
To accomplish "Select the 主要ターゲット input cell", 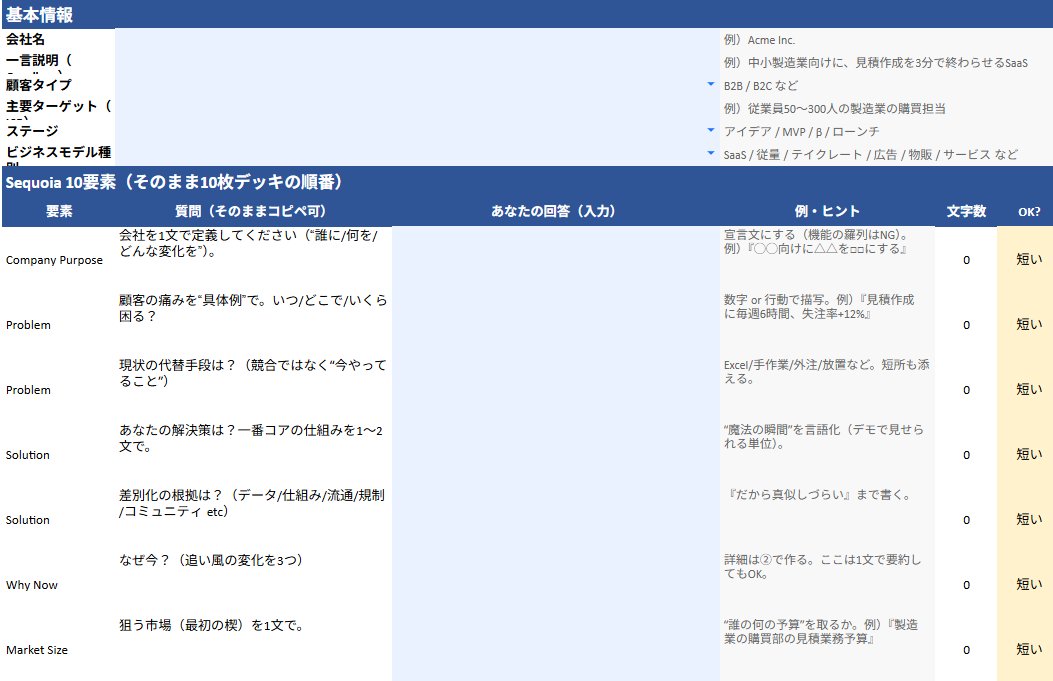I will coord(417,108).
